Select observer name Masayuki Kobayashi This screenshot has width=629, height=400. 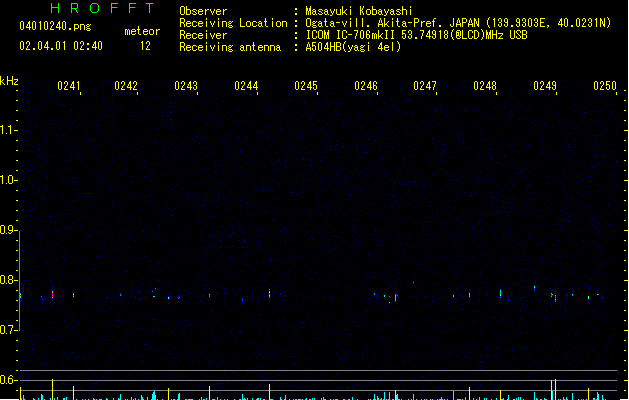pos(359,11)
